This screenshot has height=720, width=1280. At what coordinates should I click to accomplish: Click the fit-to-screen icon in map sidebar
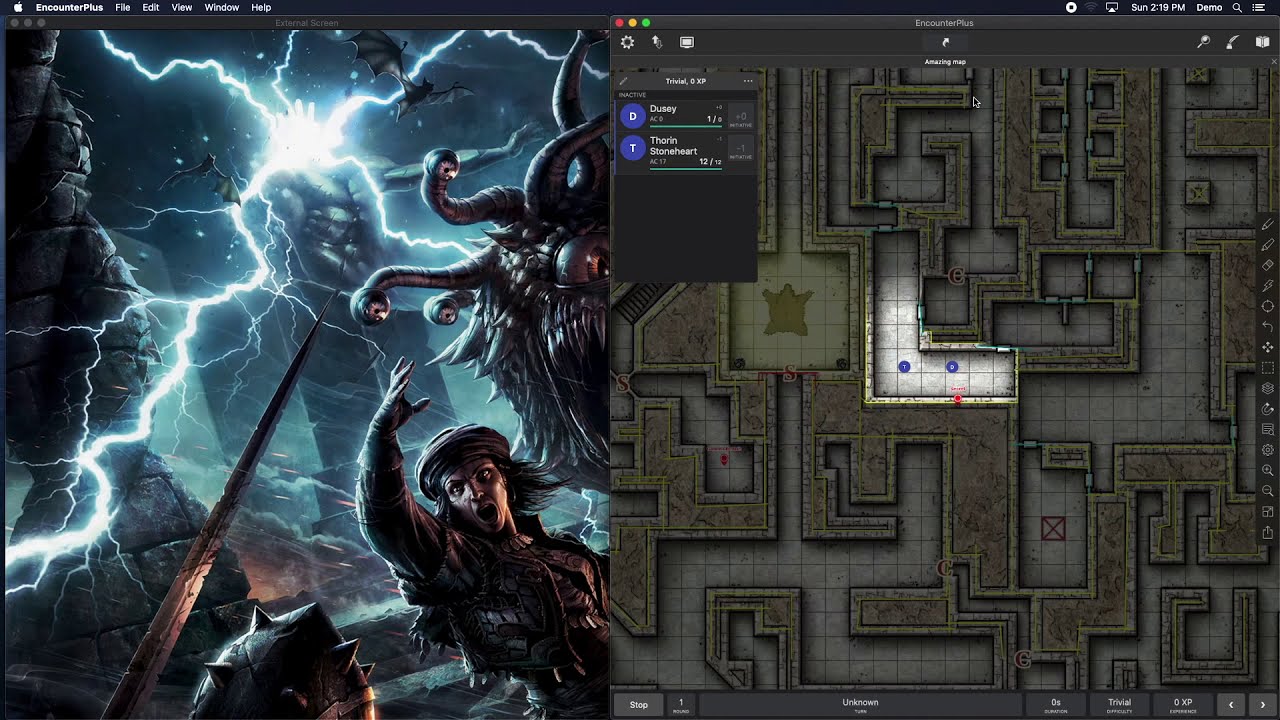[1268, 511]
